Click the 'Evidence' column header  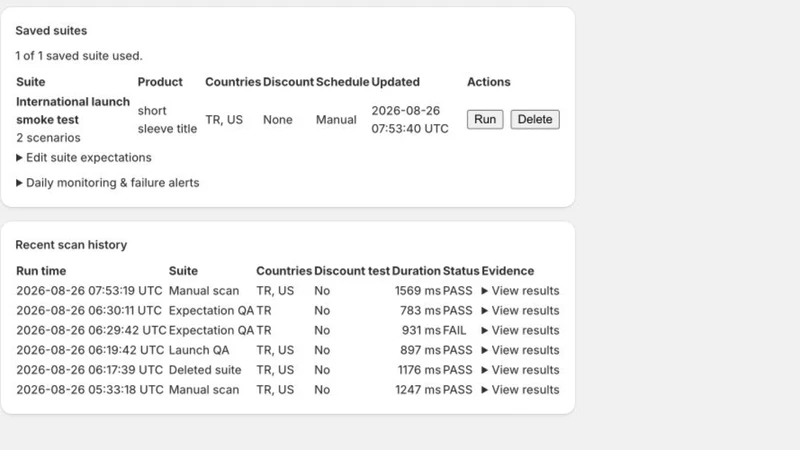tap(508, 271)
